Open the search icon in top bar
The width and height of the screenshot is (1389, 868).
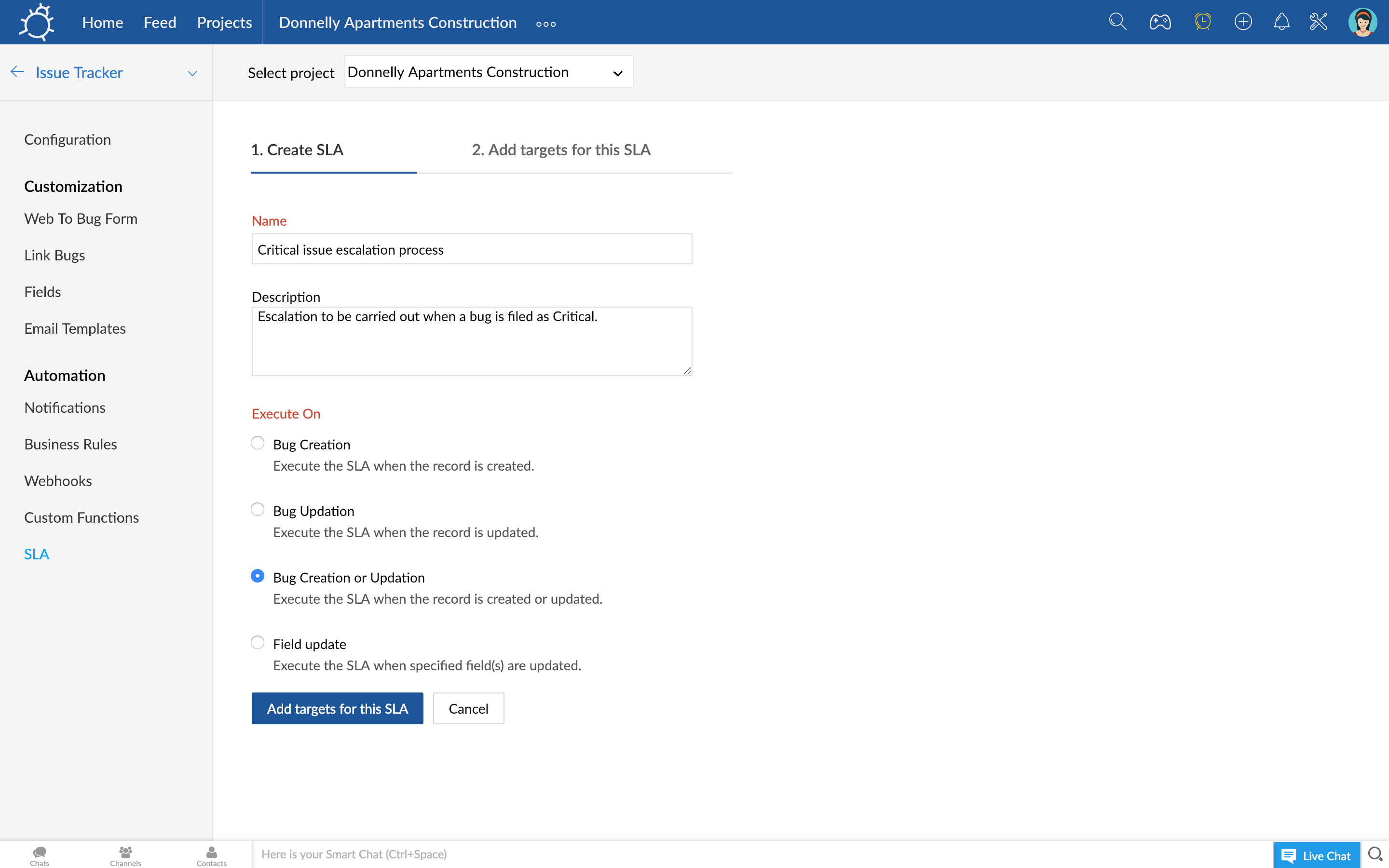tap(1117, 22)
